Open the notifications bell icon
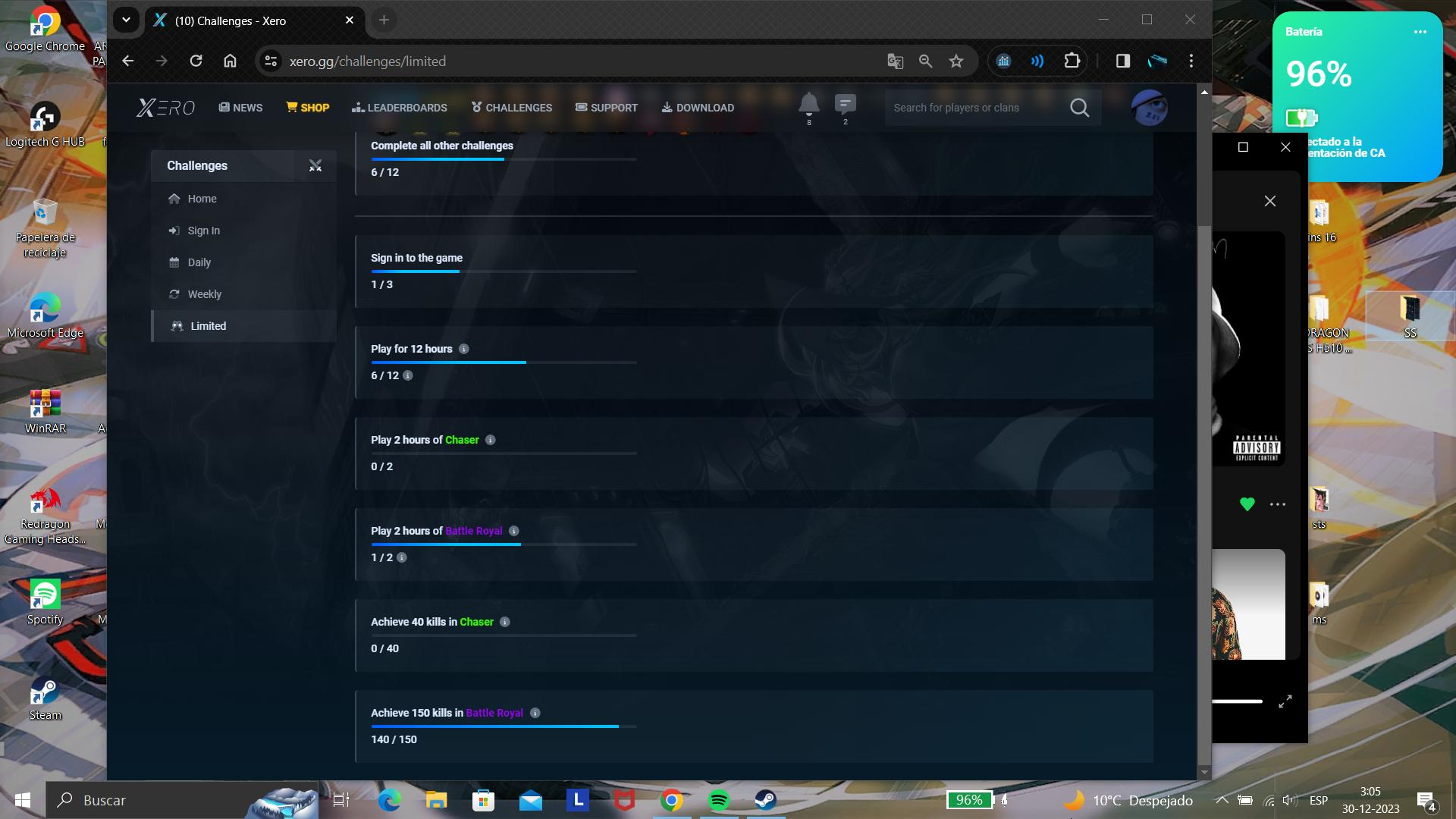The image size is (1456, 819). [x=808, y=104]
